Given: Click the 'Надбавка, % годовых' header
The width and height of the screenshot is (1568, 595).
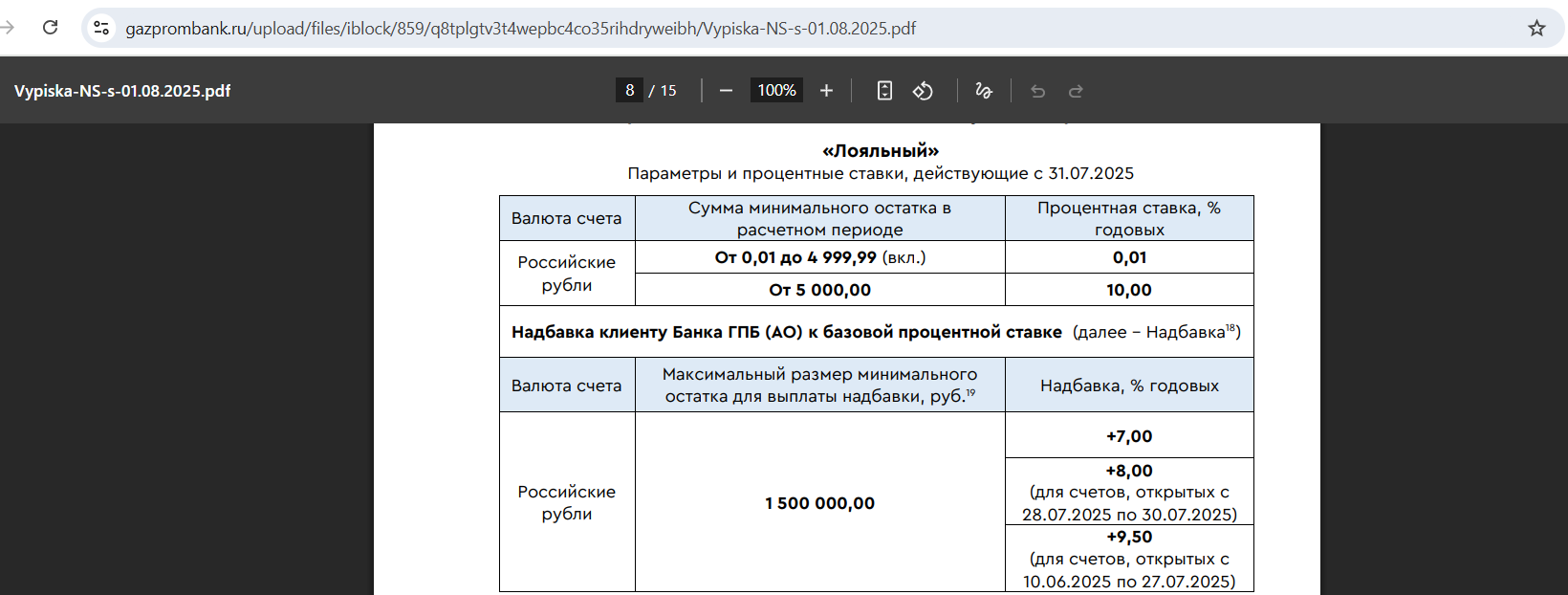Looking at the screenshot, I should point(1129,386).
